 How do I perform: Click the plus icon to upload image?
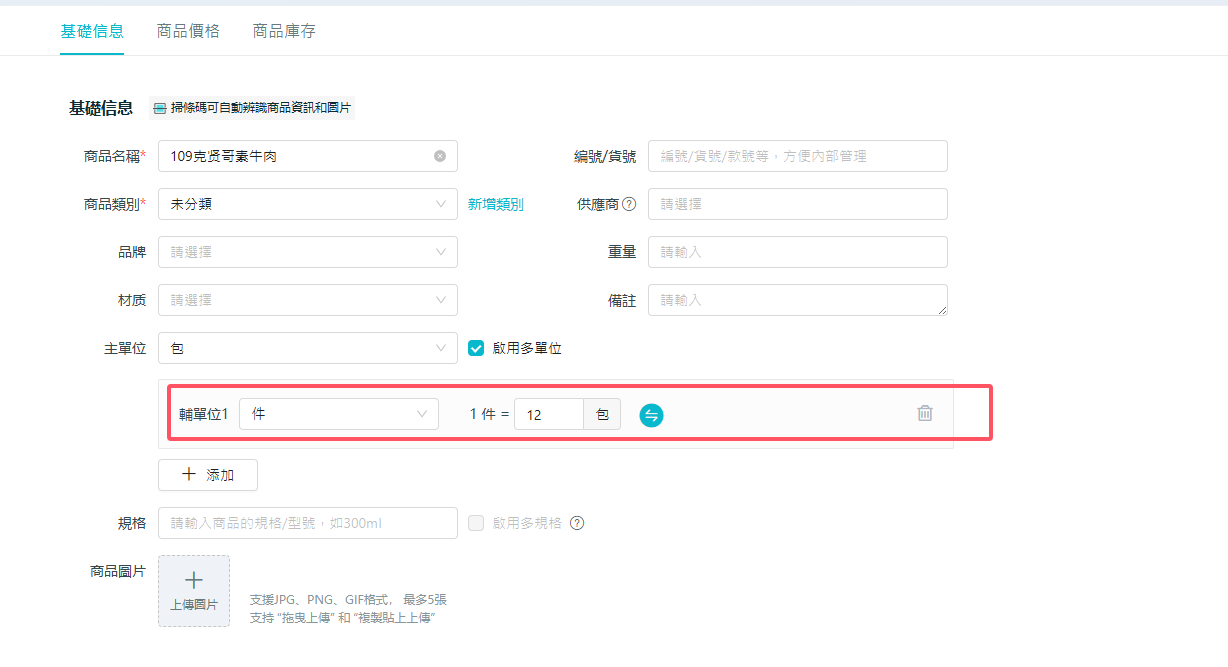pyautogui.click(x=194, y=580)
